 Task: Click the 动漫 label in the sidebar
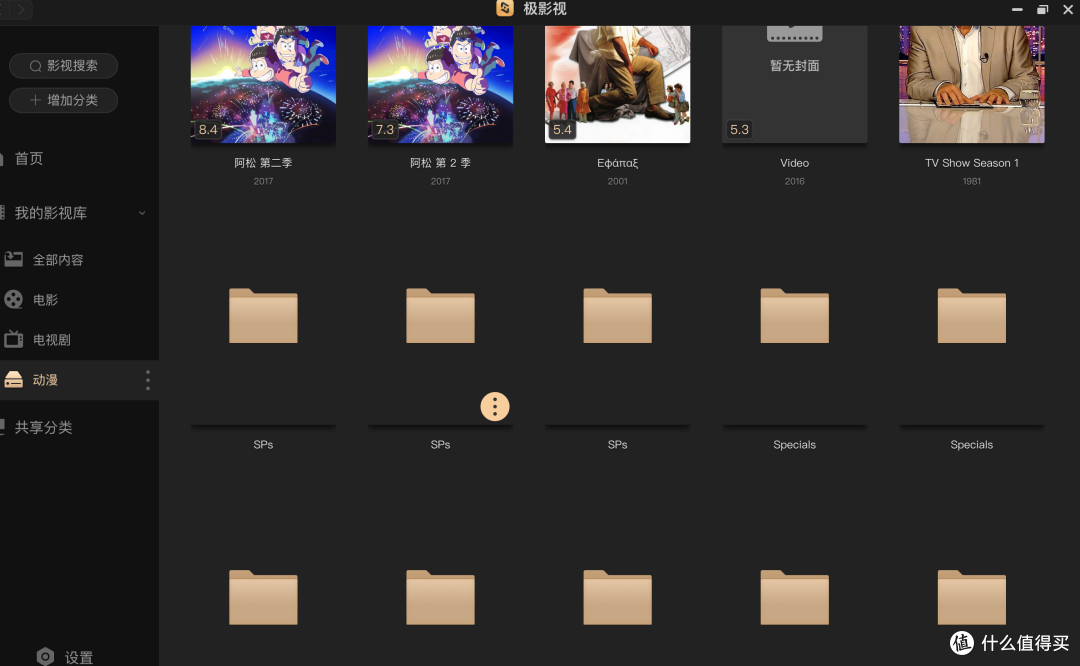pyautogui.click(x=45, y=379)
